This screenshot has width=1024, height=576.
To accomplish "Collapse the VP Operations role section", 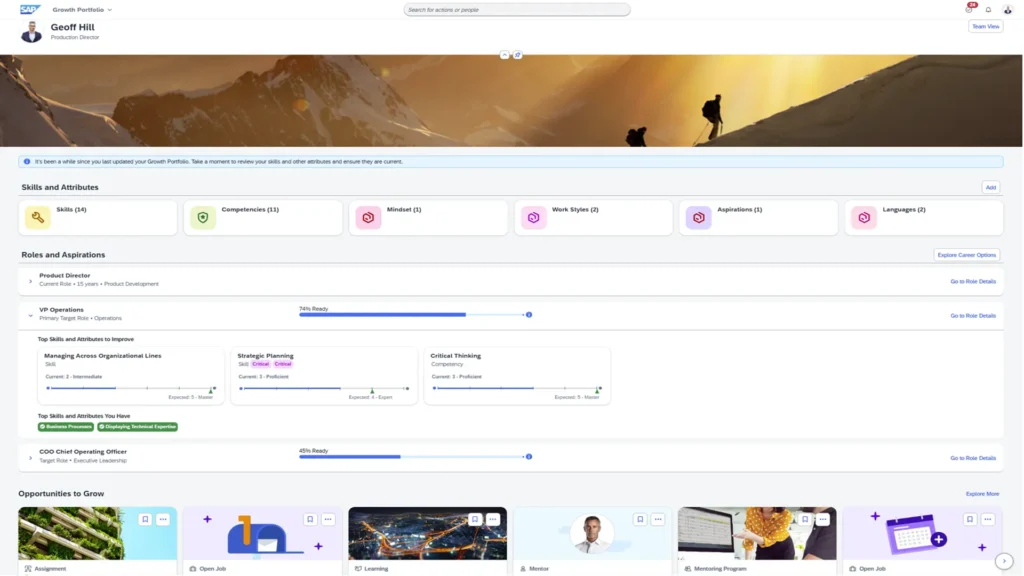I will coord(31,314).
